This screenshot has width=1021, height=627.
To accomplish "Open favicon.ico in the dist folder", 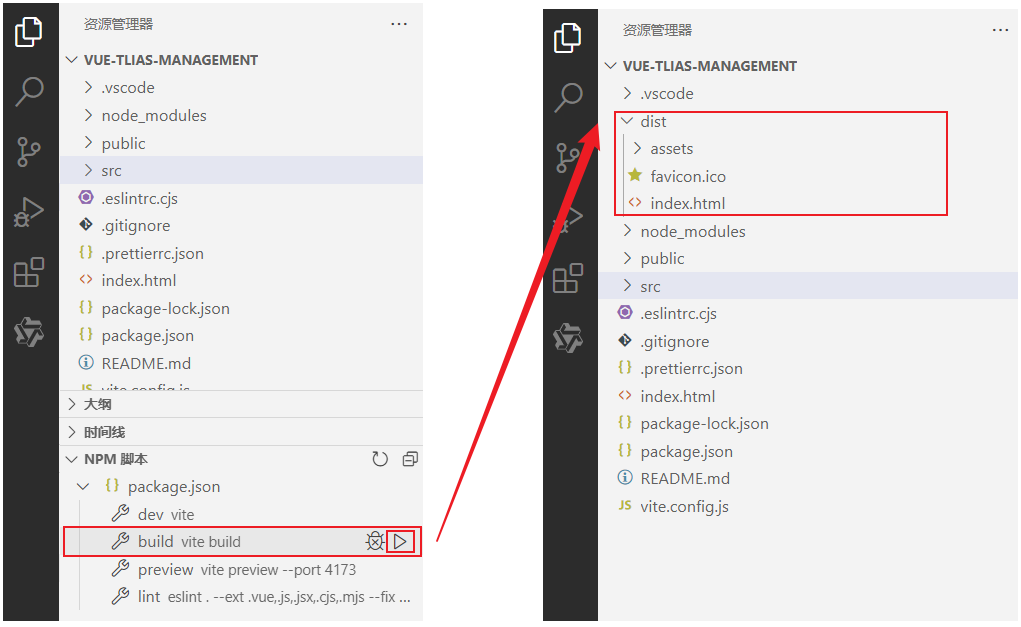I will tap(688, 176).
